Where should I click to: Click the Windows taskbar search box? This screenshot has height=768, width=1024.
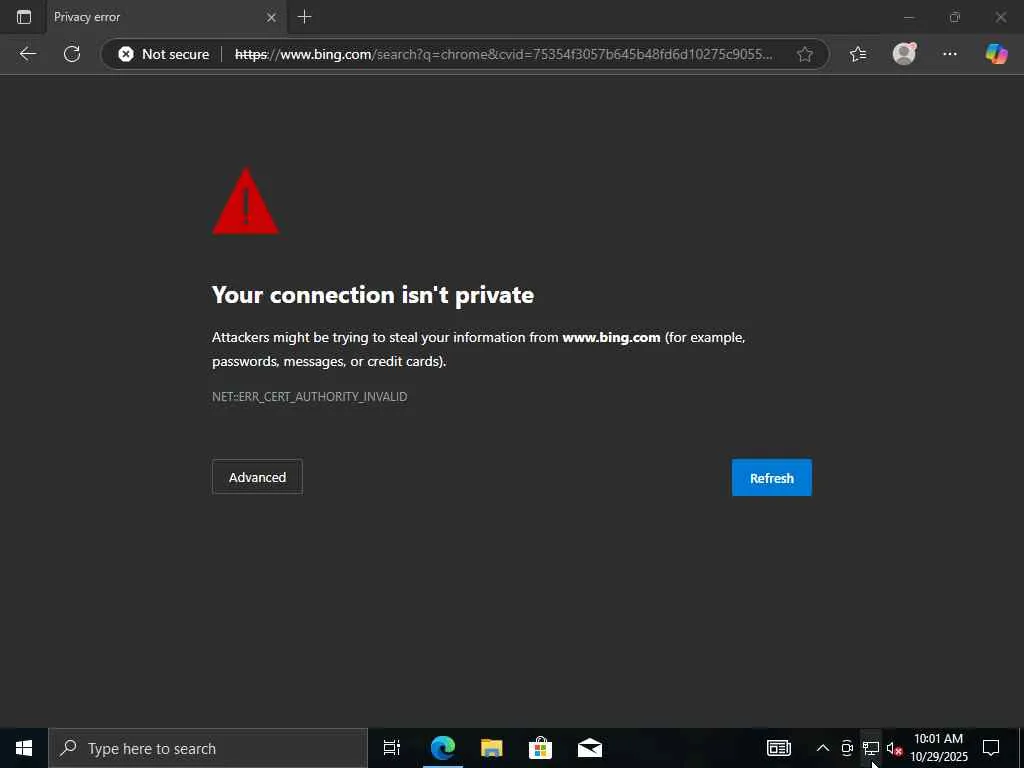(208, 748)
